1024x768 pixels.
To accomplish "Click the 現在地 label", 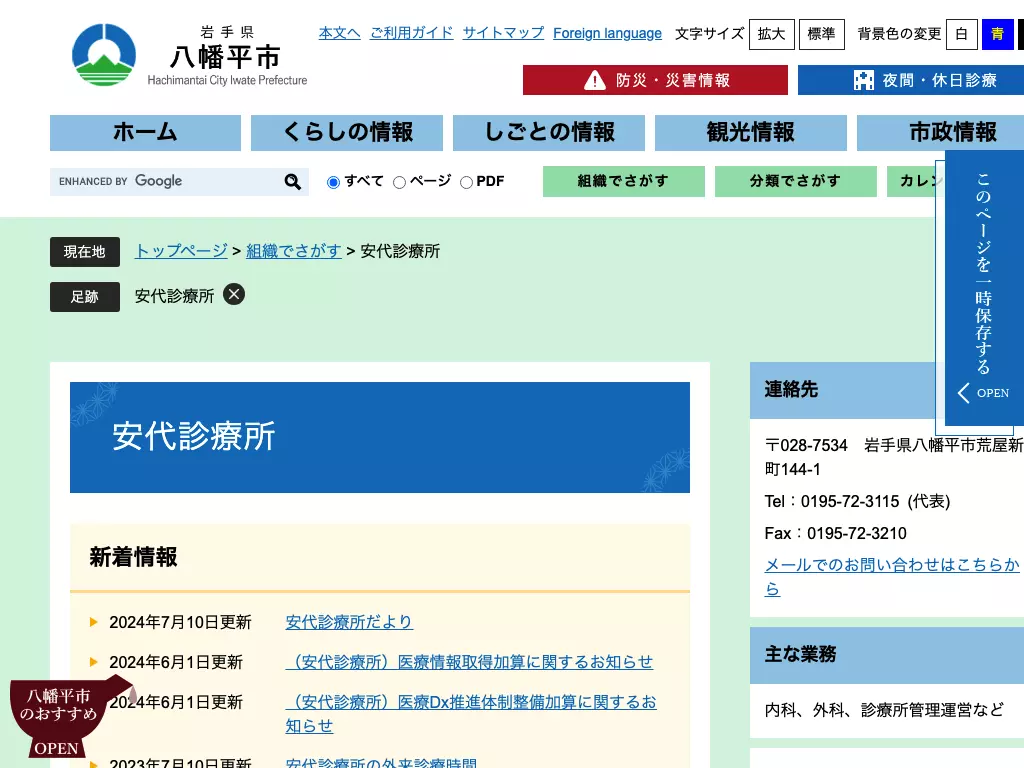I will (x=85, y=252).
